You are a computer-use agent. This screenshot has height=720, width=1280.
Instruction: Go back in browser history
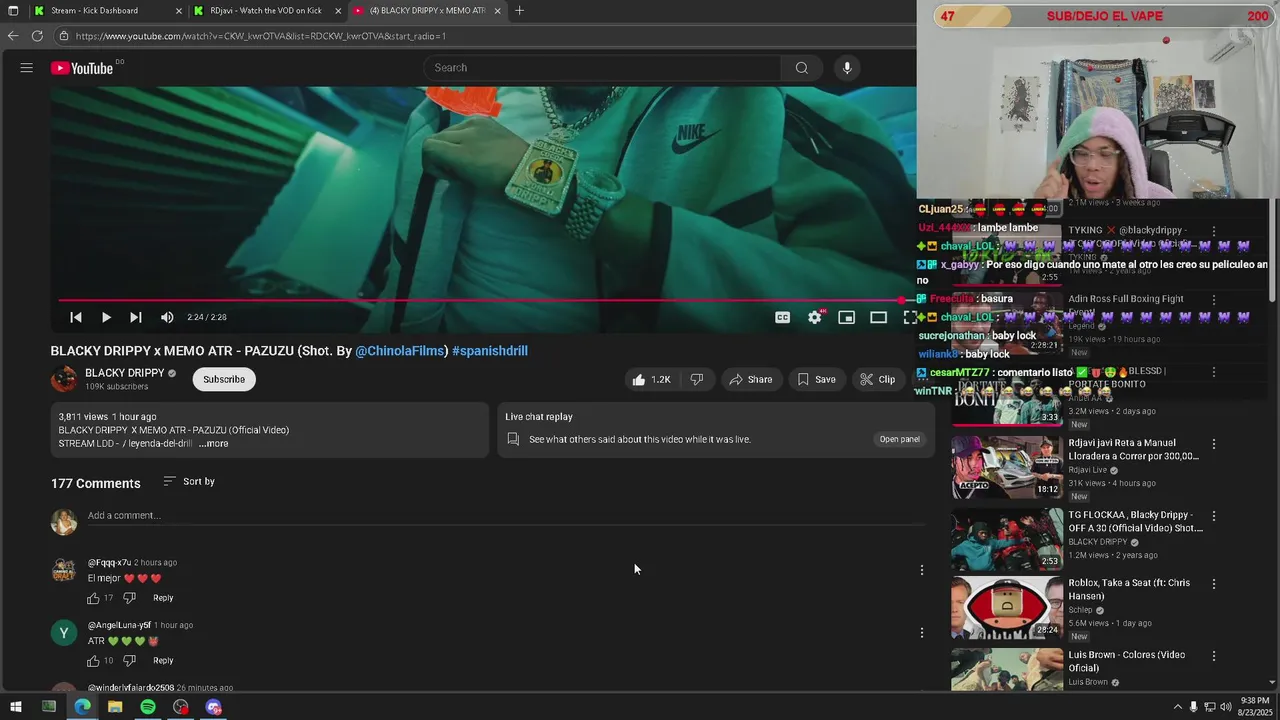click(x=13, y=36)
